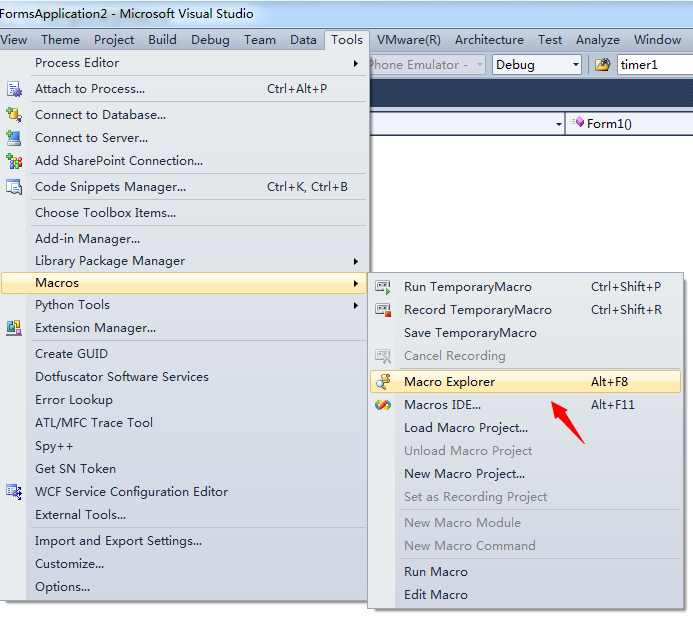Open the Build menu
The image size is (693, 629).
[x=163, y=40]
